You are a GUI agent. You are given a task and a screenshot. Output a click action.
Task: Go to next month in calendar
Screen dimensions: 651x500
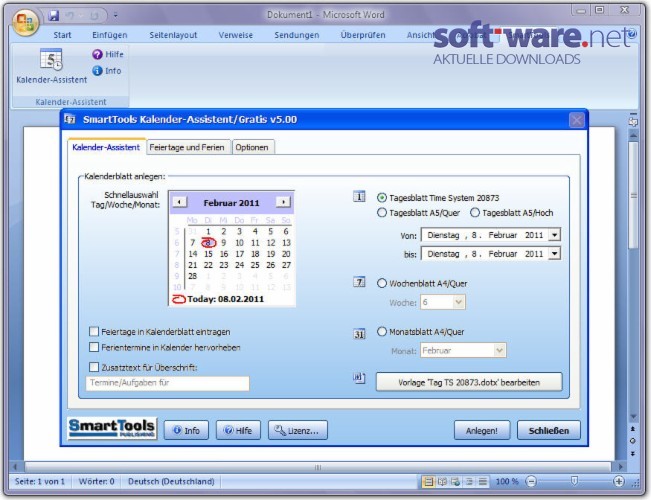click(x=283, y=202)
